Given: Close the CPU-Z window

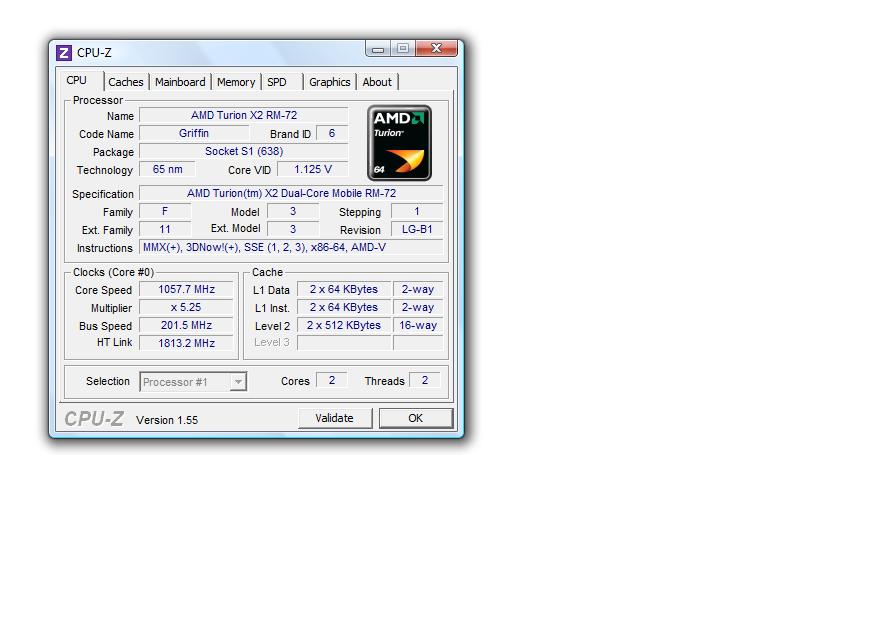Looking at the screenshot, I should click(436, 48).
